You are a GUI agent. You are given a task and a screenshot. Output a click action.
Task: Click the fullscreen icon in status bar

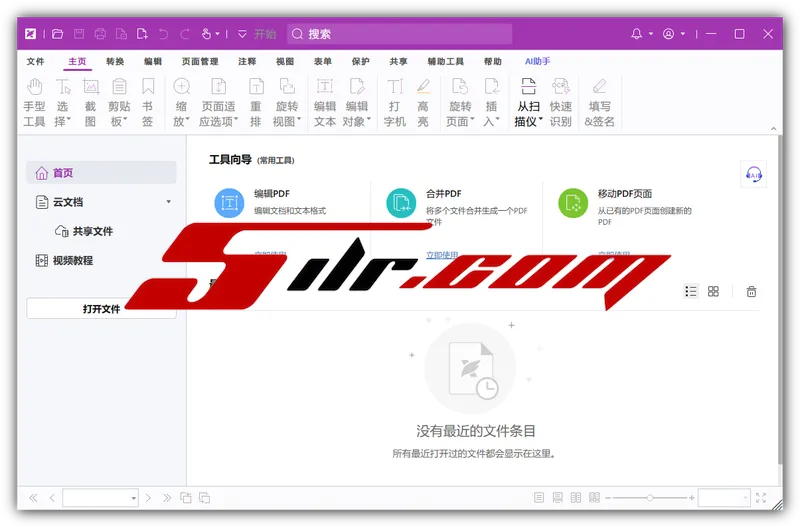point(761,498)
